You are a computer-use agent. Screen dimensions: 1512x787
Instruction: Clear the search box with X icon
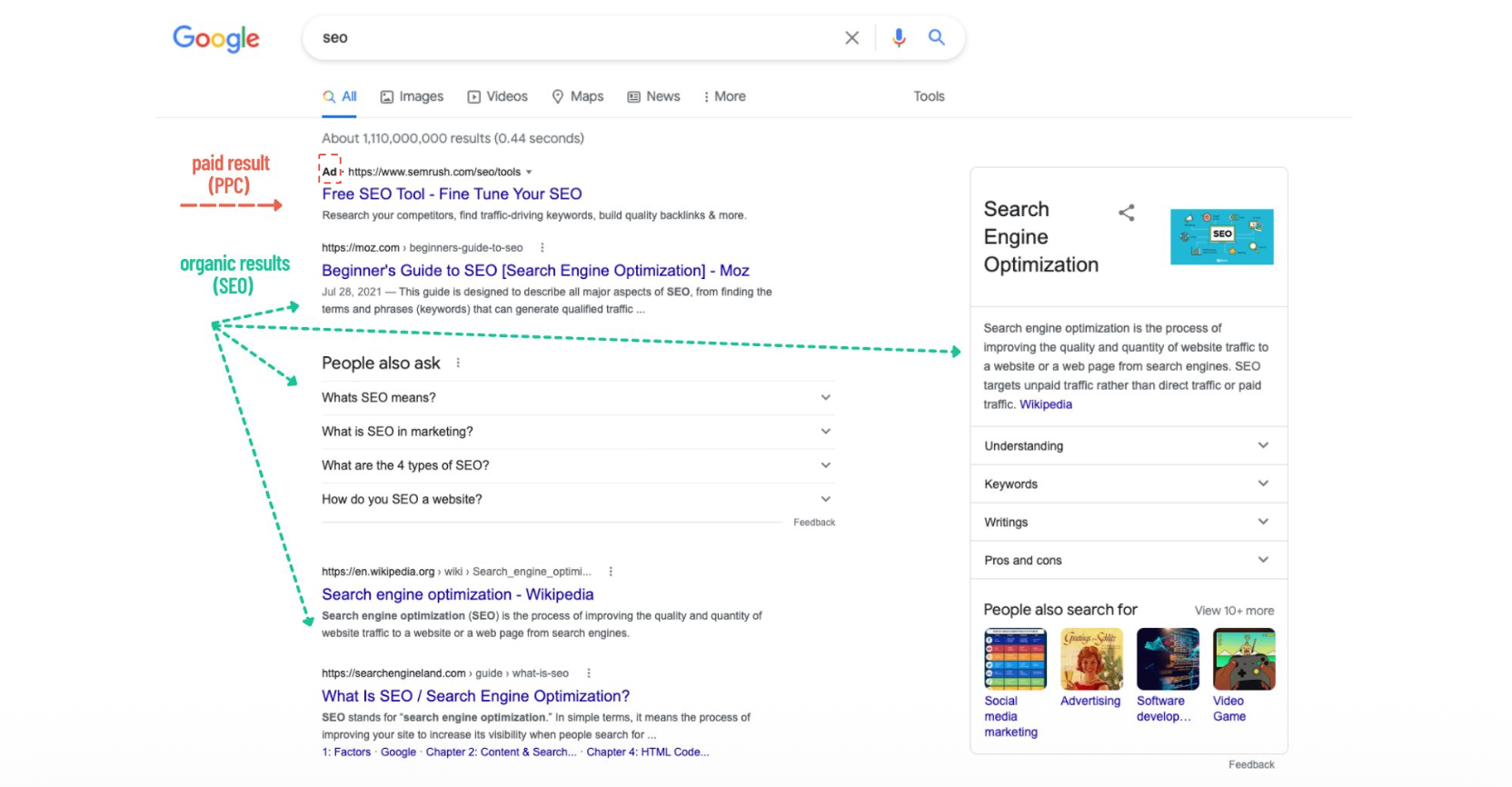851,38
